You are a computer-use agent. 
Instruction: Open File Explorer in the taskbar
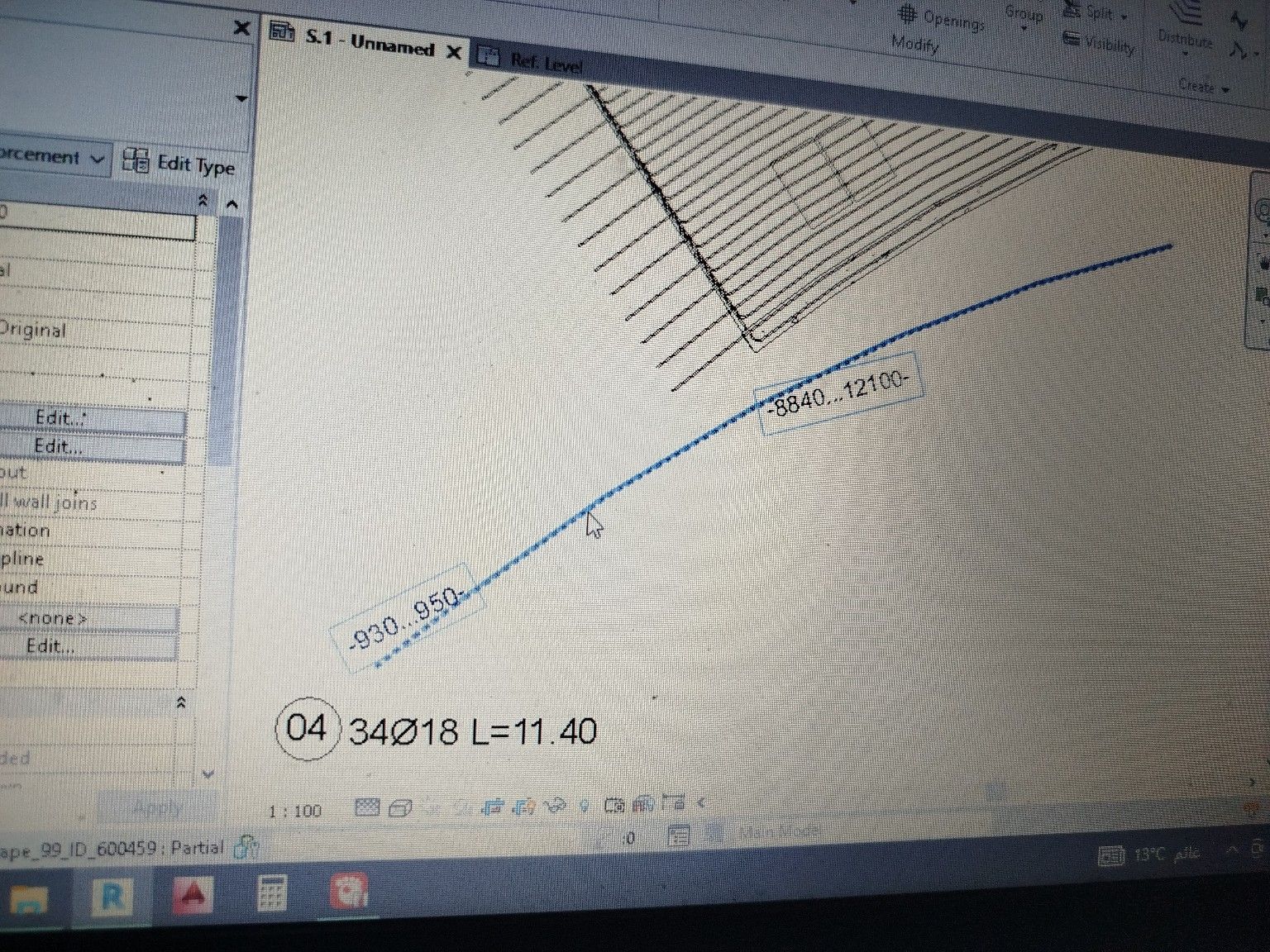click(29, 899)
